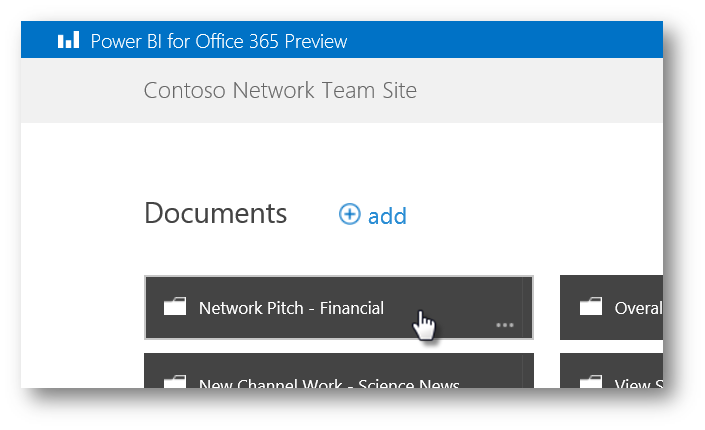
Task: Click folder icon on Network Pitch - Financial
Action: point(175,306)
